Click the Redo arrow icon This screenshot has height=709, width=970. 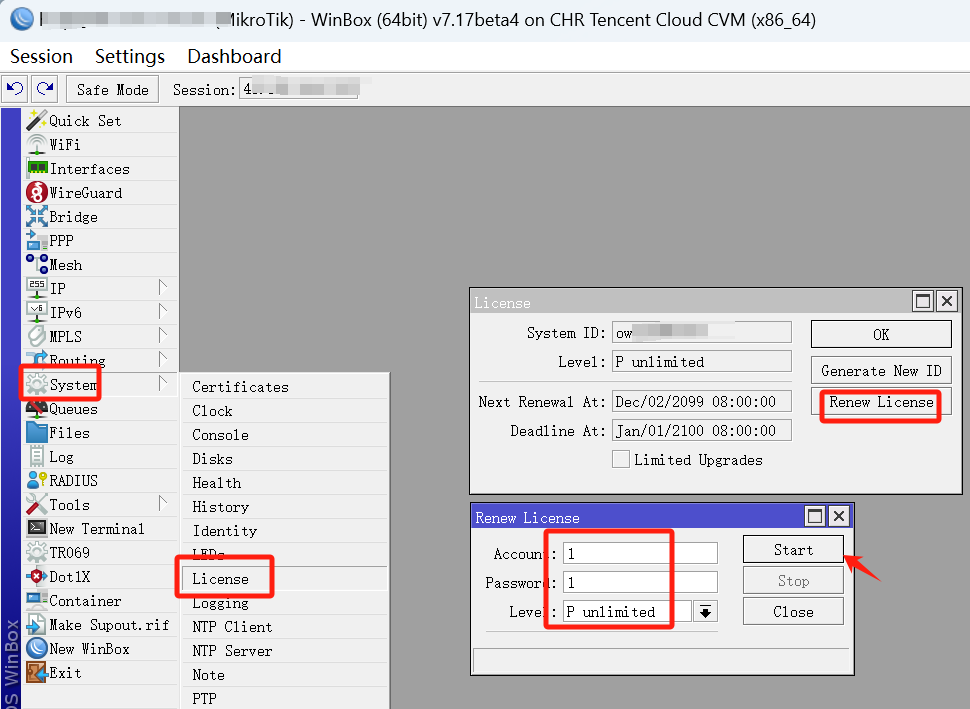tap(45, 89)
